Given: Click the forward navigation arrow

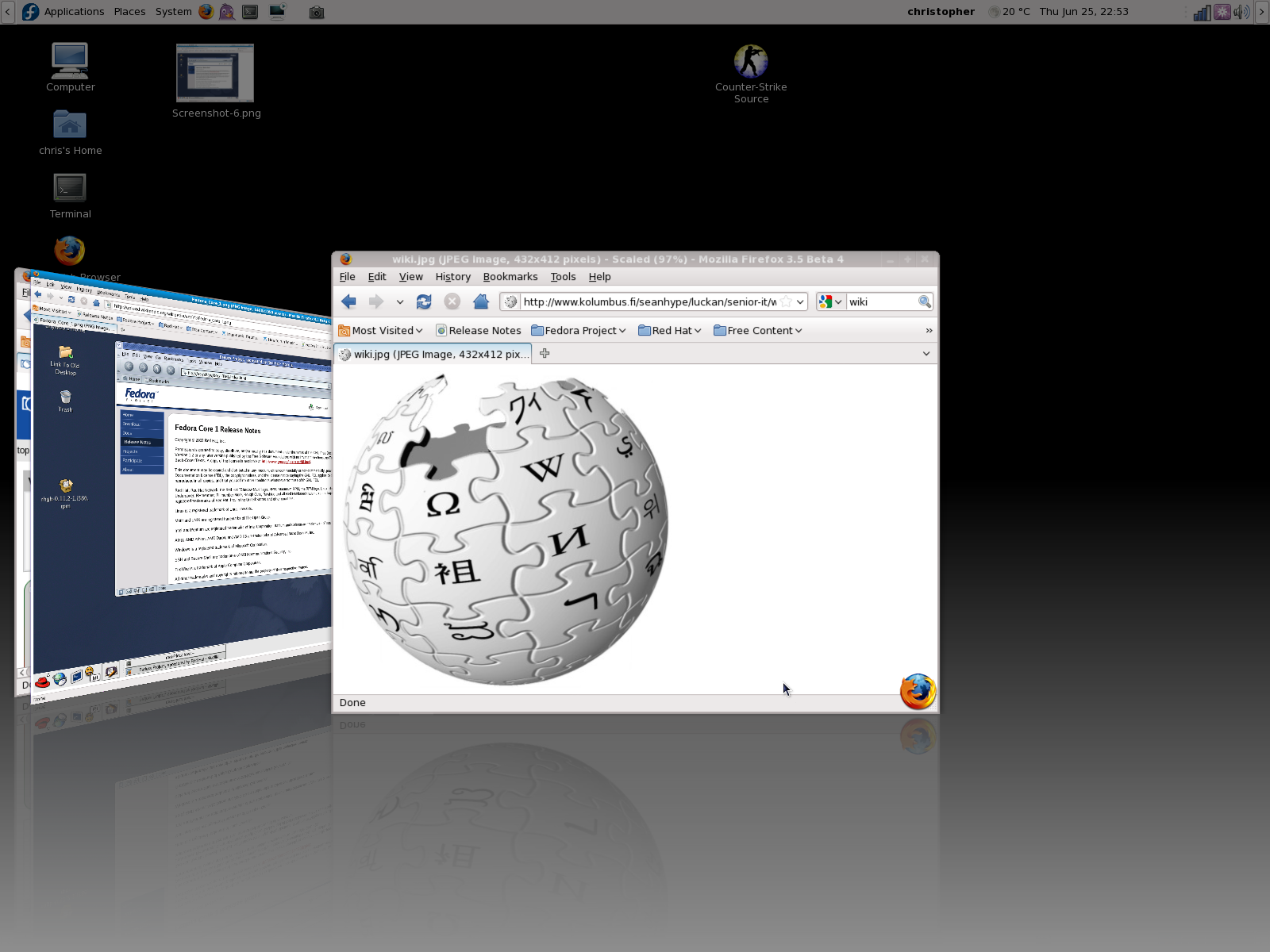Looking at the screenshot, I should click(x=376, y=301).
